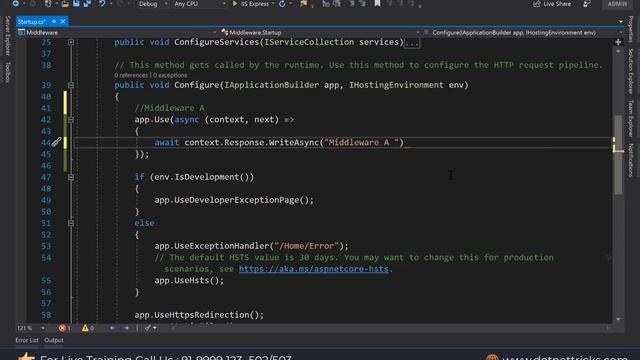Screen dimensions: 640x360
Task: Place cursor after WriteAsync("Middleware A ")
Action: coord(404,142)
